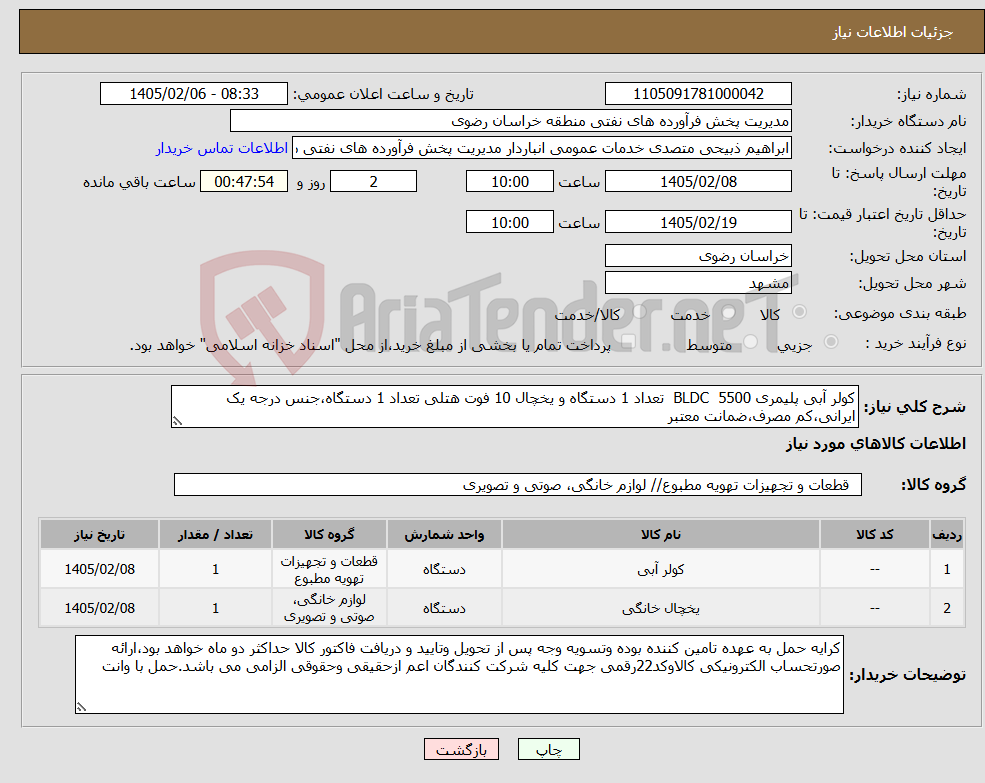The height and width of the screenshot is (783, 985).
Task: Select the کالا/خدمت radio button
Action: [x=639, y=312]
